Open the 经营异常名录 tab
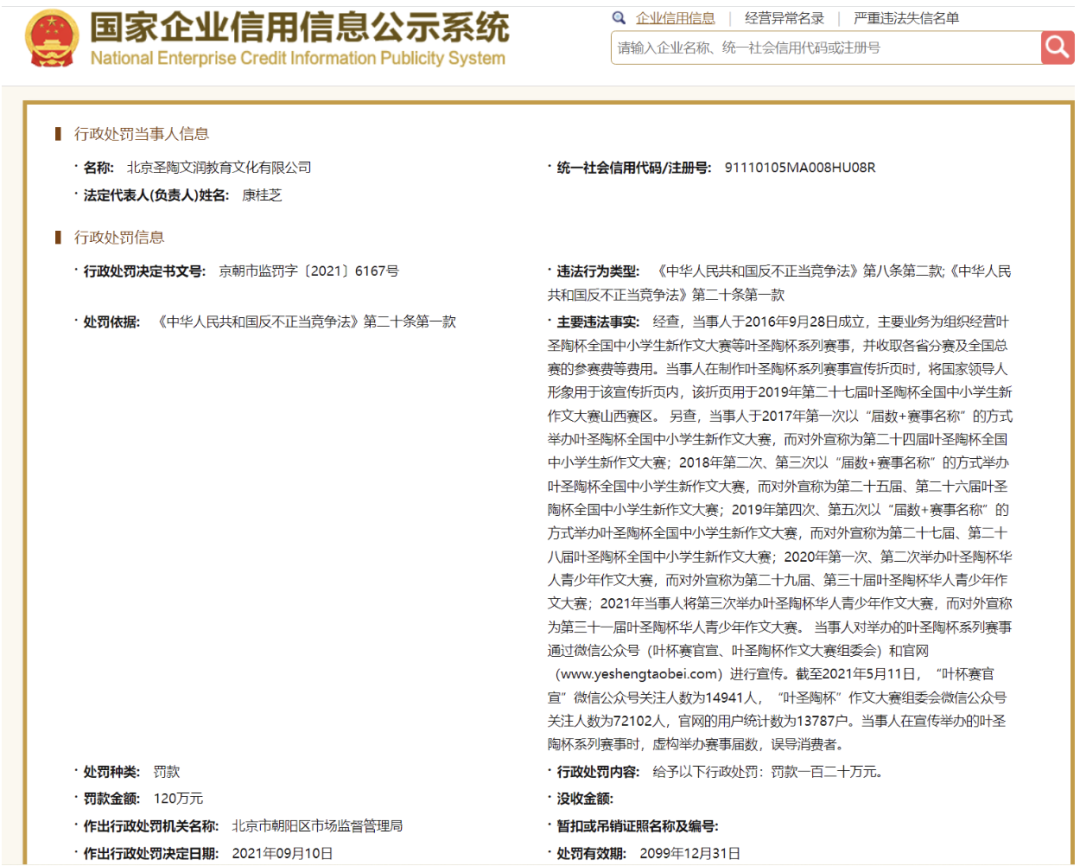The height and width of the screenshot is (866, 1080). point(784,19)
